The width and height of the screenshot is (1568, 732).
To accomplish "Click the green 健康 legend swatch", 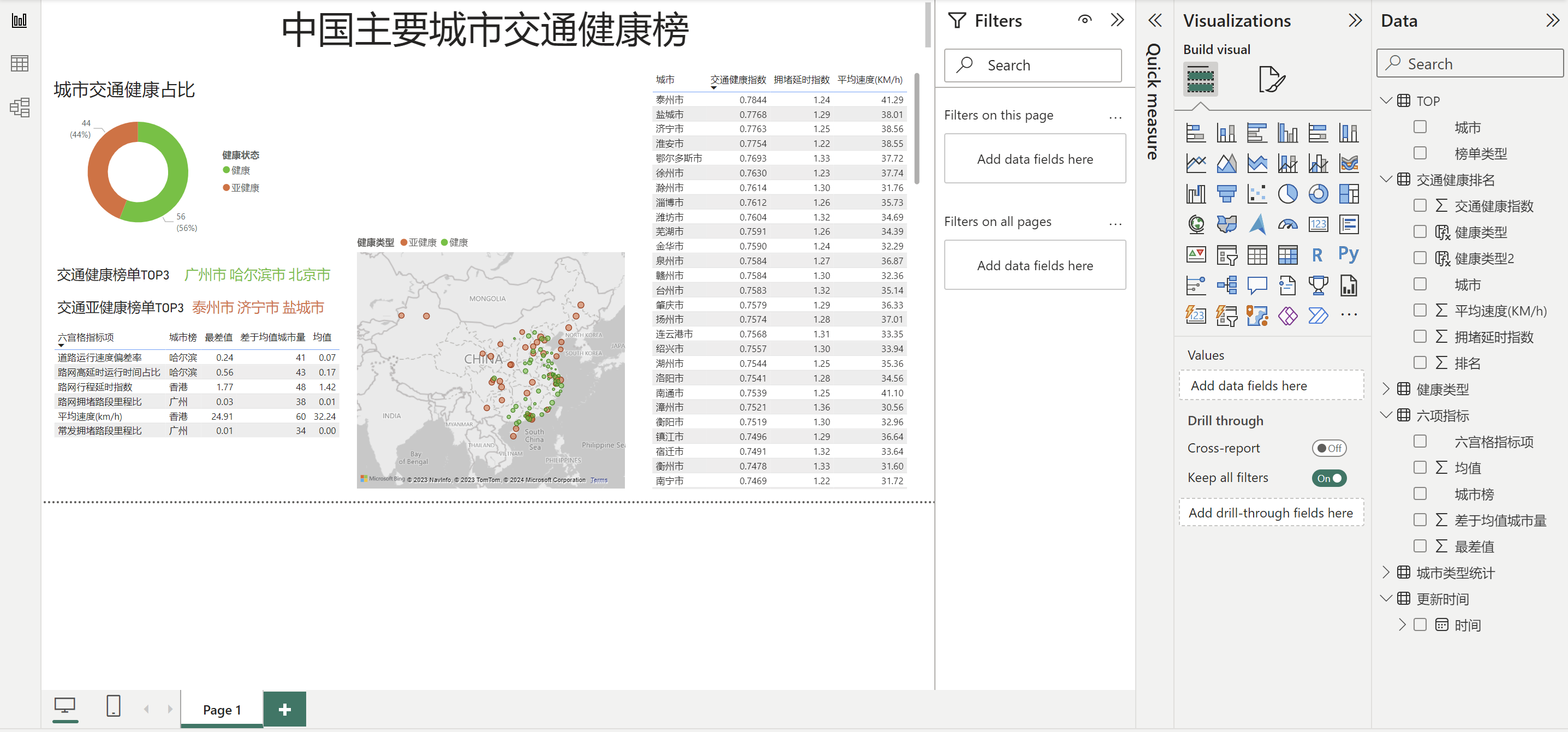I will (226, 170).
